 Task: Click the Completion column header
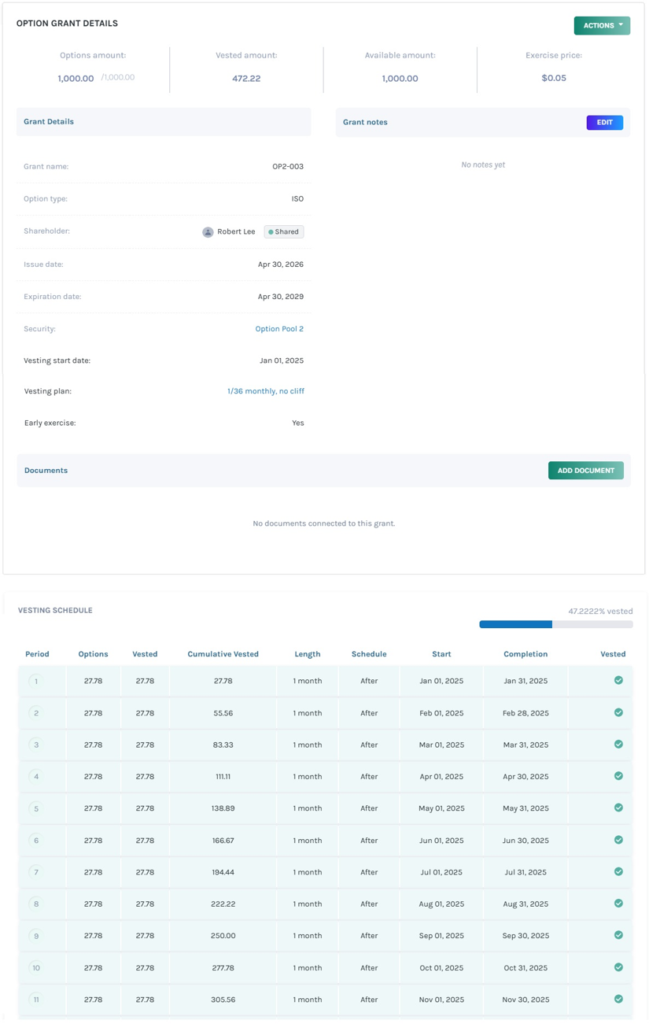click(x=526, y=654)
